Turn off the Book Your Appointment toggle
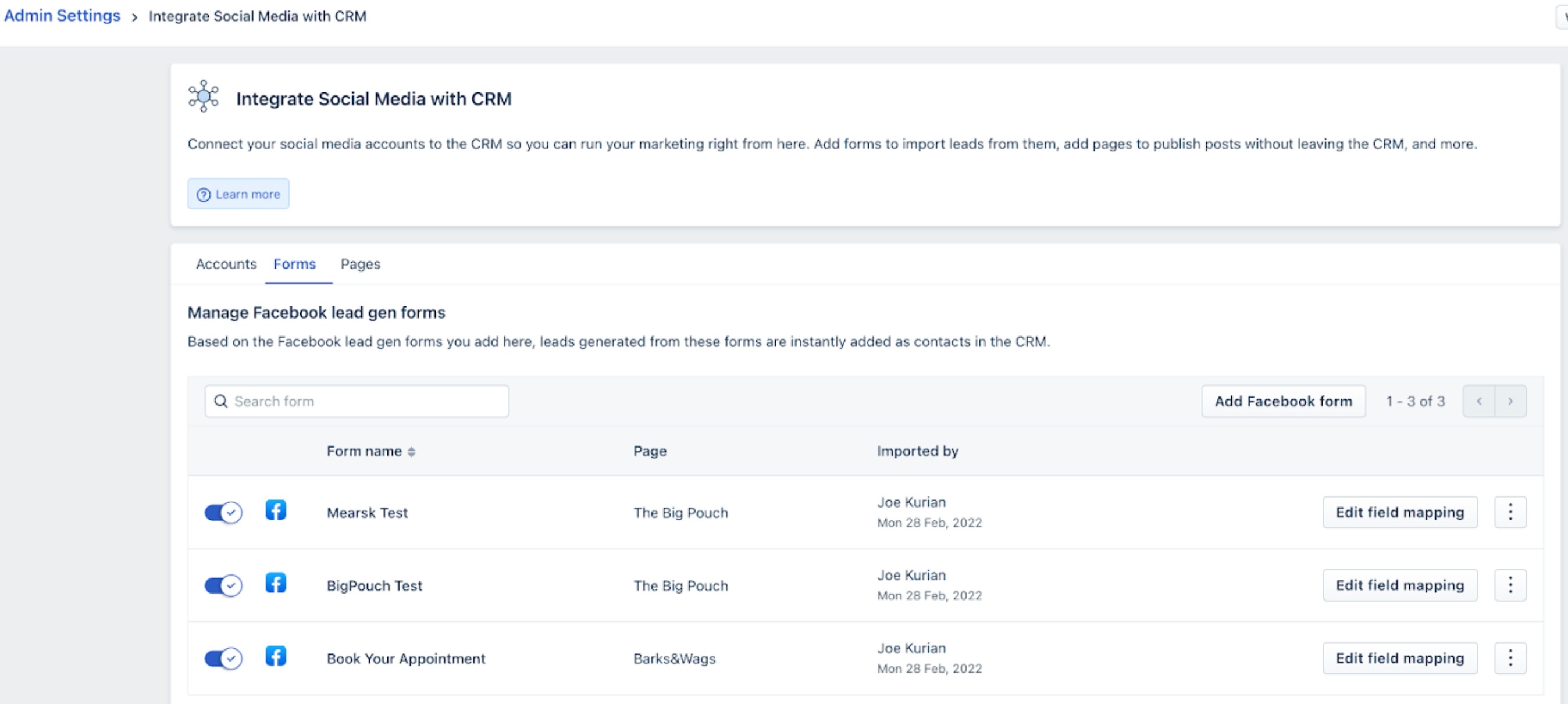 pos(223,659)
